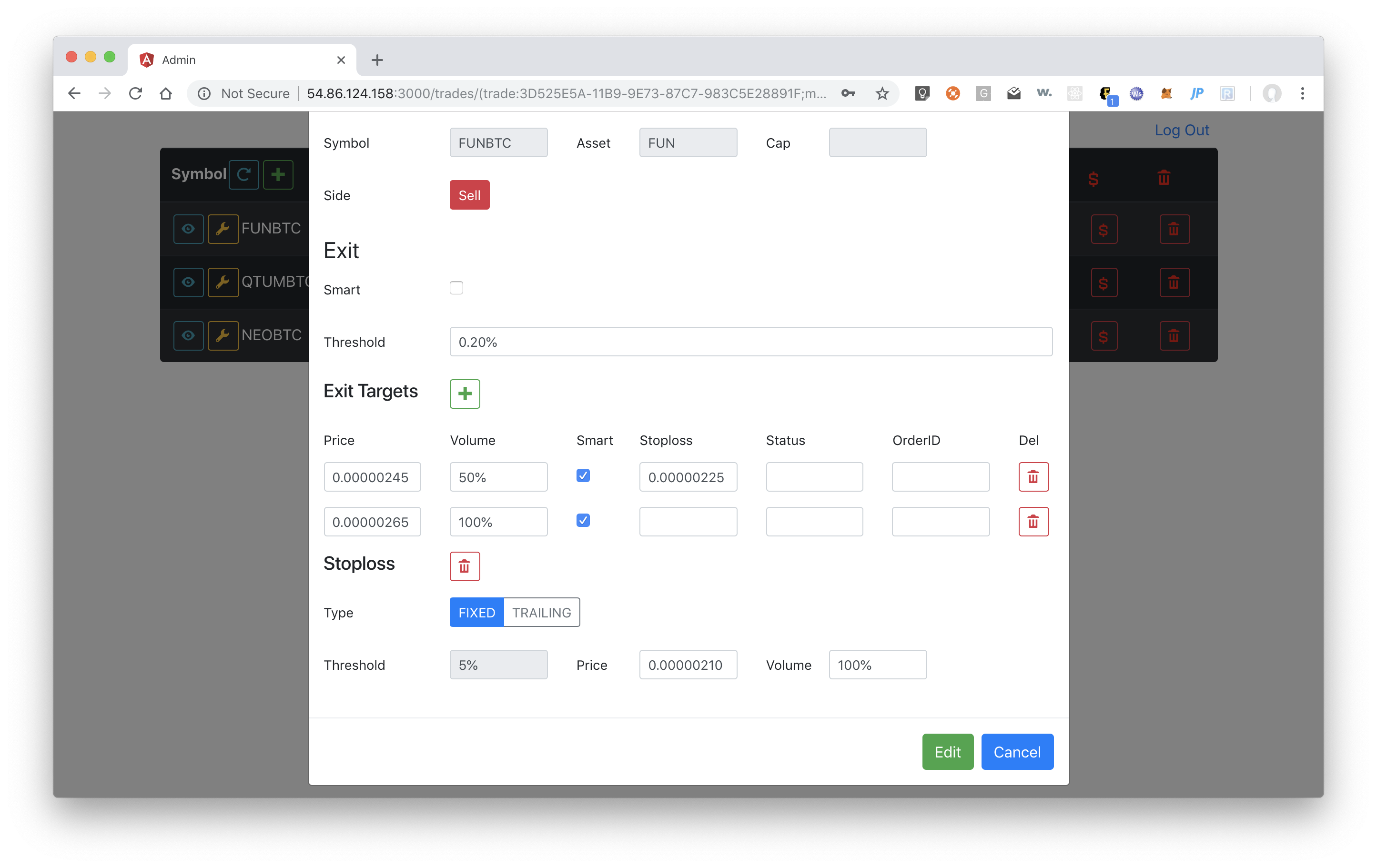Select FIXED stoploss type
This screenshot has height=868, width=1377.
click(476, 612)
